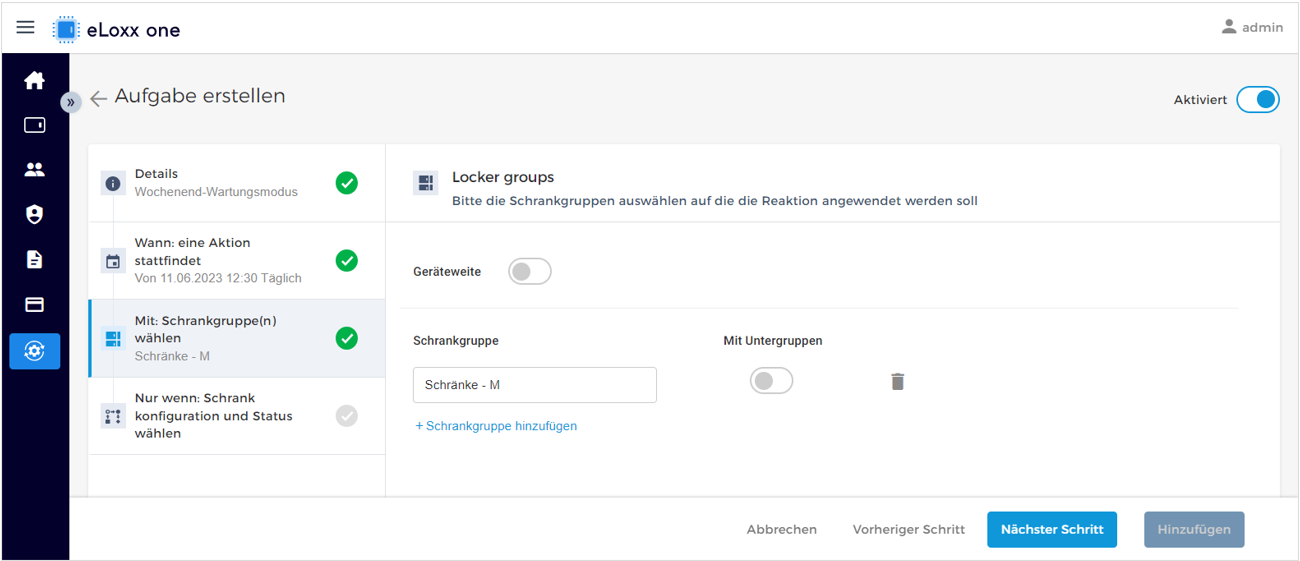Image resolution: width=1300 pixels, height=561 pixels.
Task: Open the lockers sidebar icon
Action: click(x=35, y=125)
